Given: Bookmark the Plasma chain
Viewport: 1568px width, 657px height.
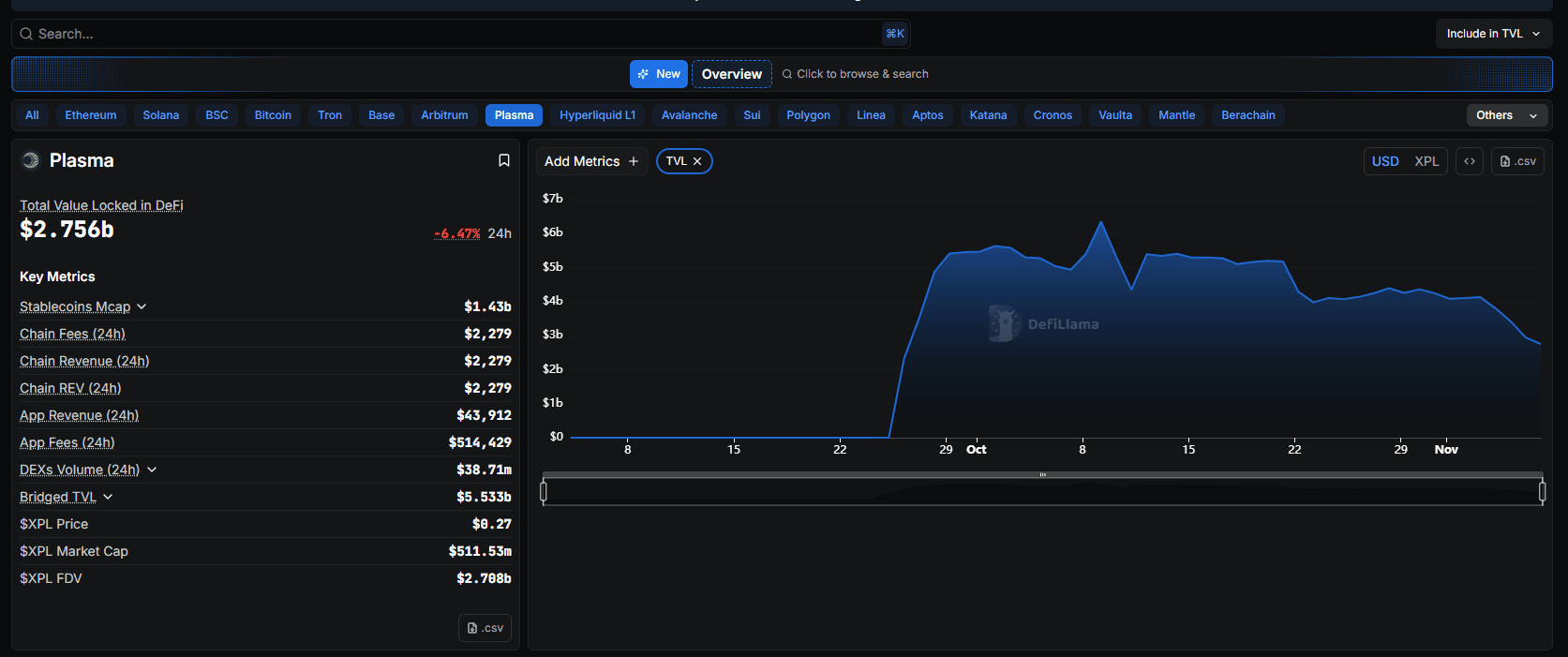Looking at the screenshot, I should pos(503,160).
